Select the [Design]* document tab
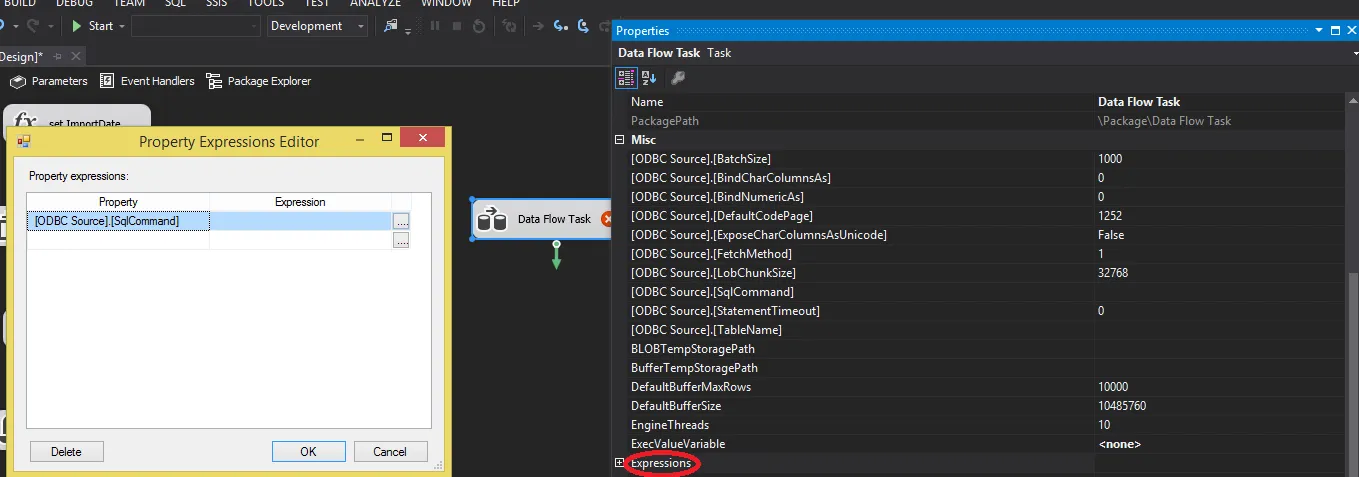 23,56
